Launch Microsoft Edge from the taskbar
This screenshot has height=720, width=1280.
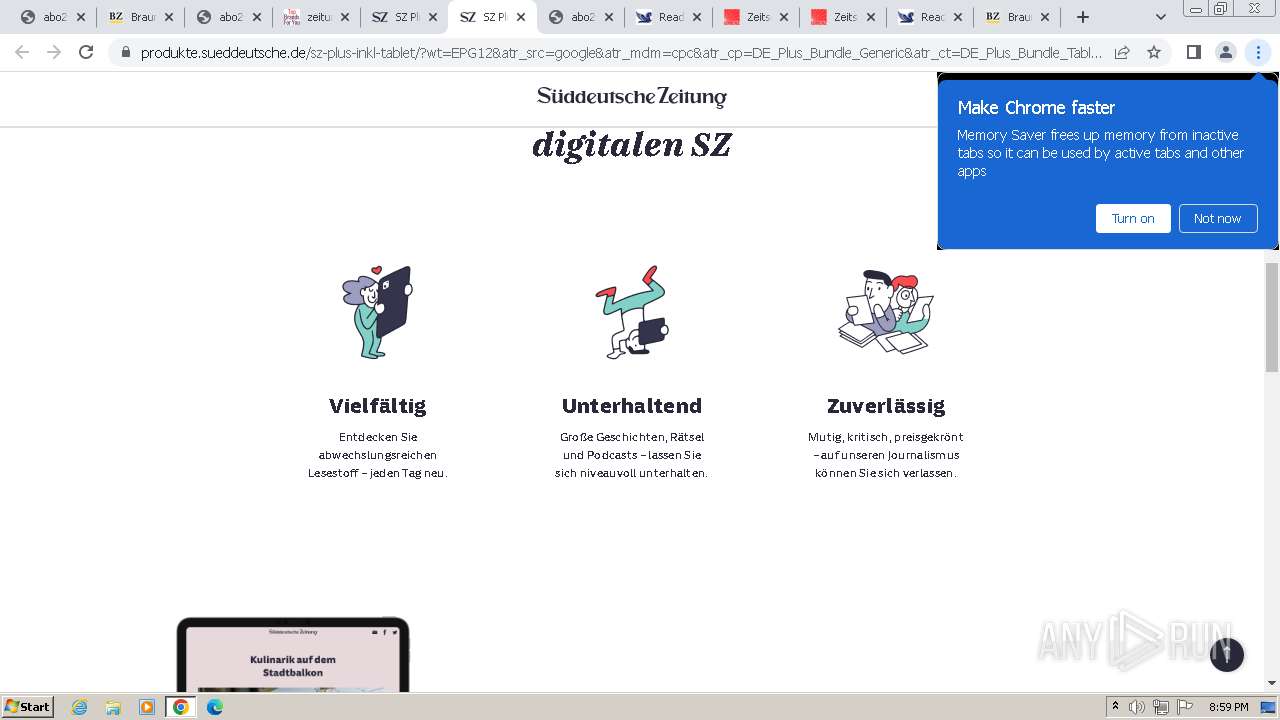[214, 707]
